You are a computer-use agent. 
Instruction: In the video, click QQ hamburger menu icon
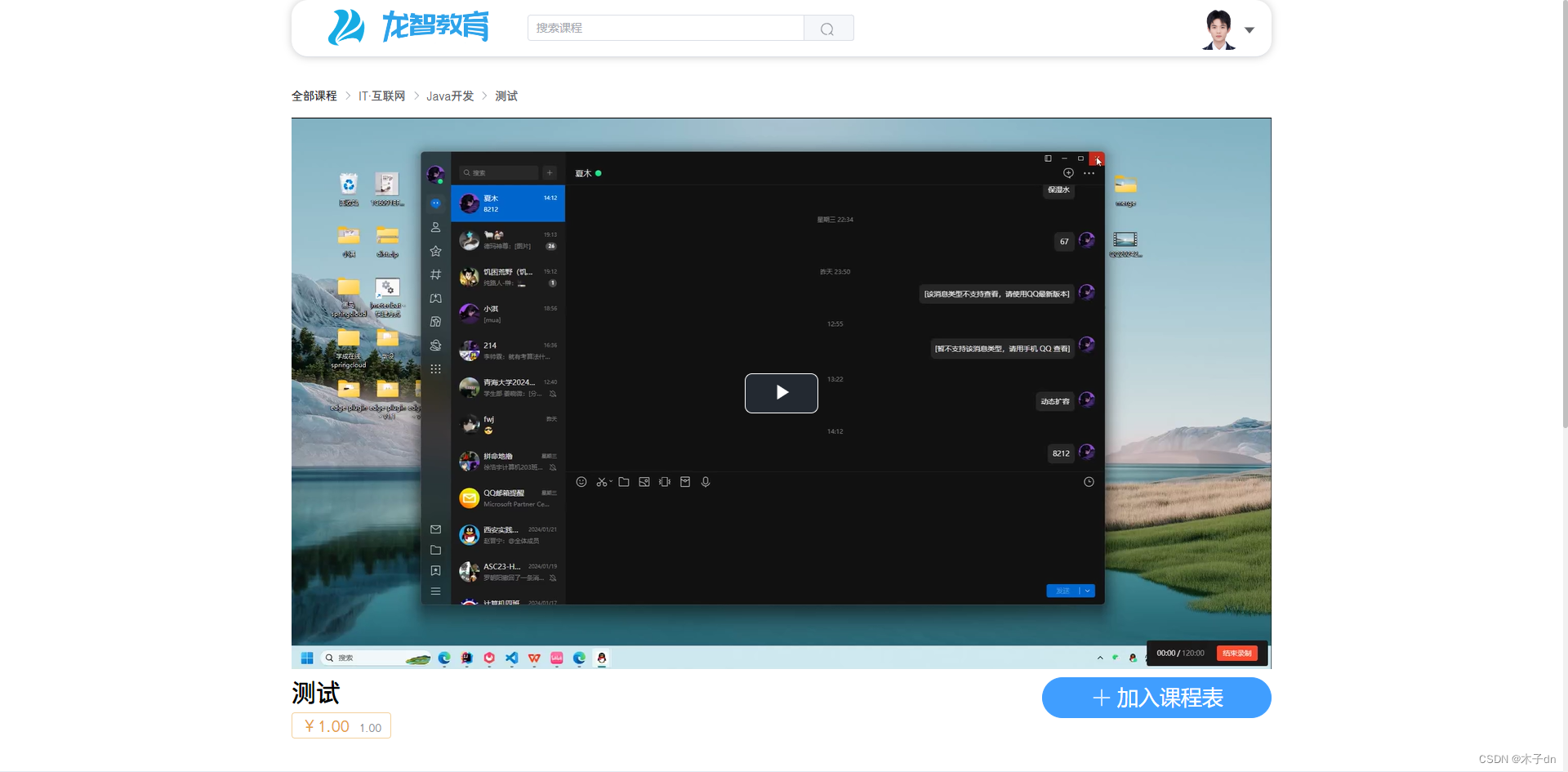[x=435, y=591]
